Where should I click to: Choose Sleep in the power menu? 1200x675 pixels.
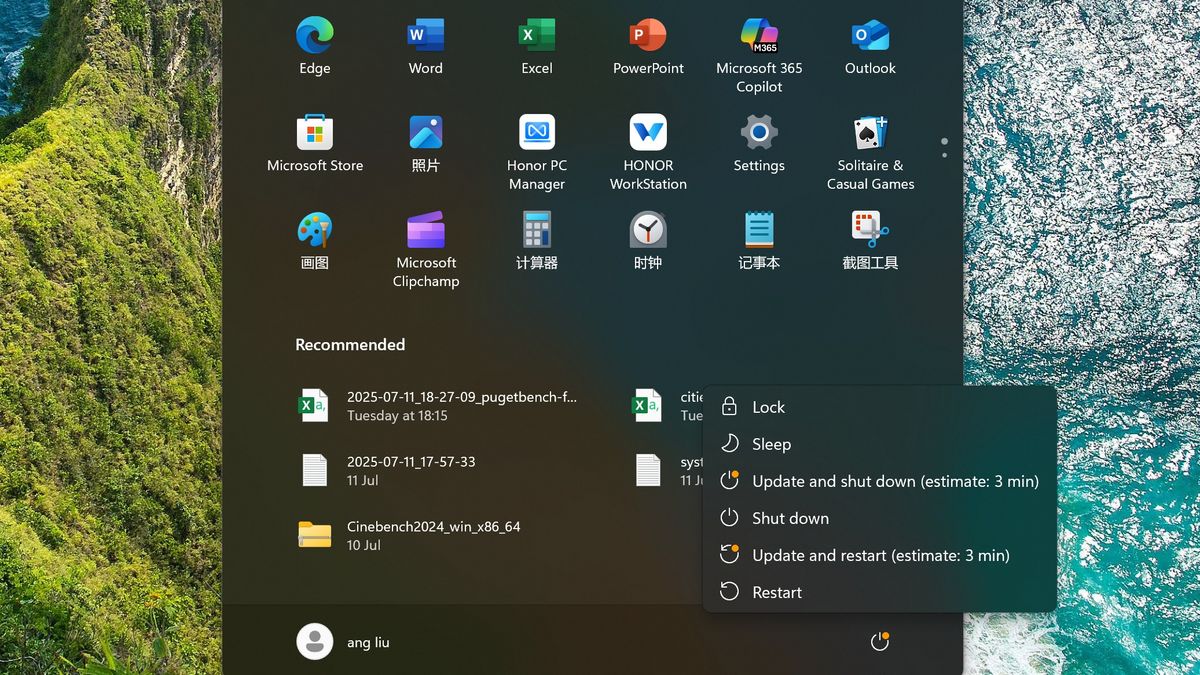coord(771,444)
